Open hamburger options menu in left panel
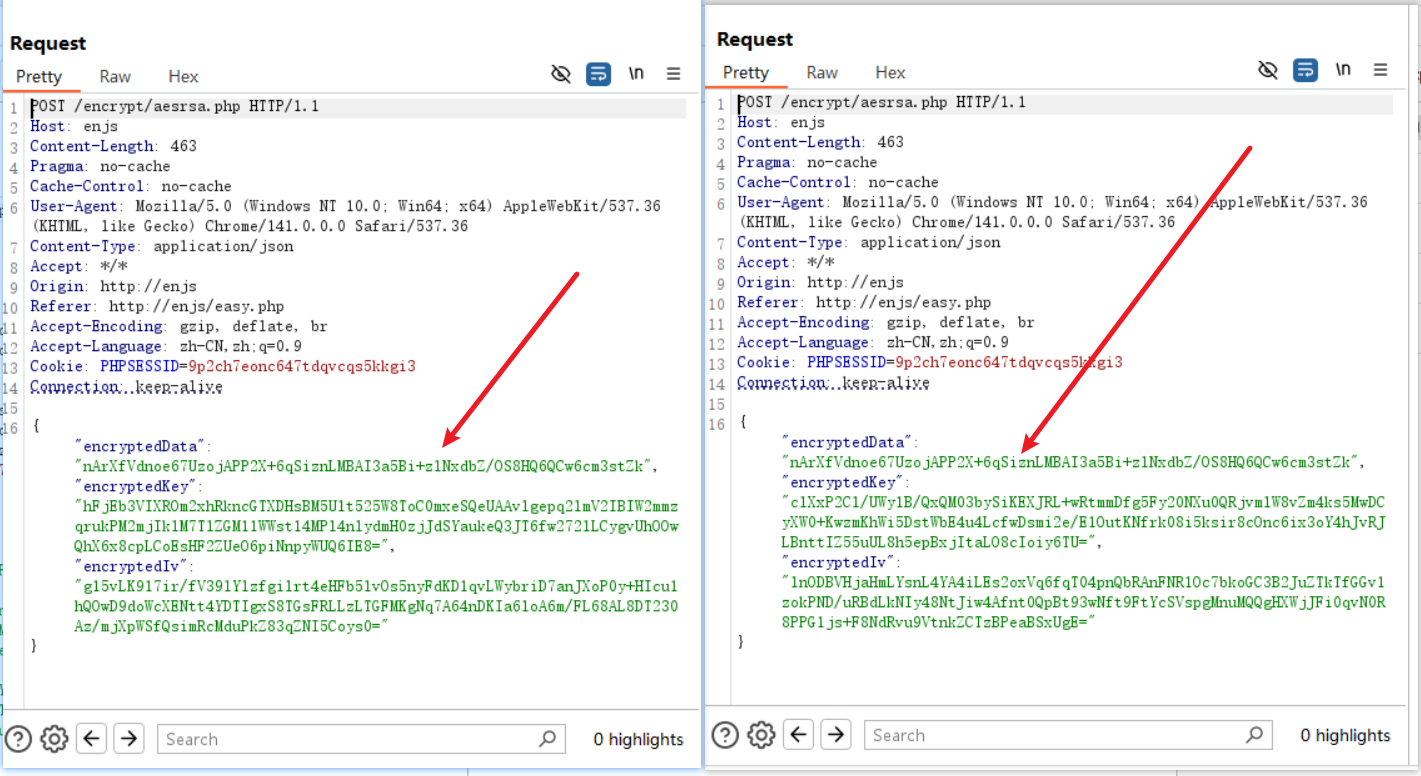 pos(674,74)
